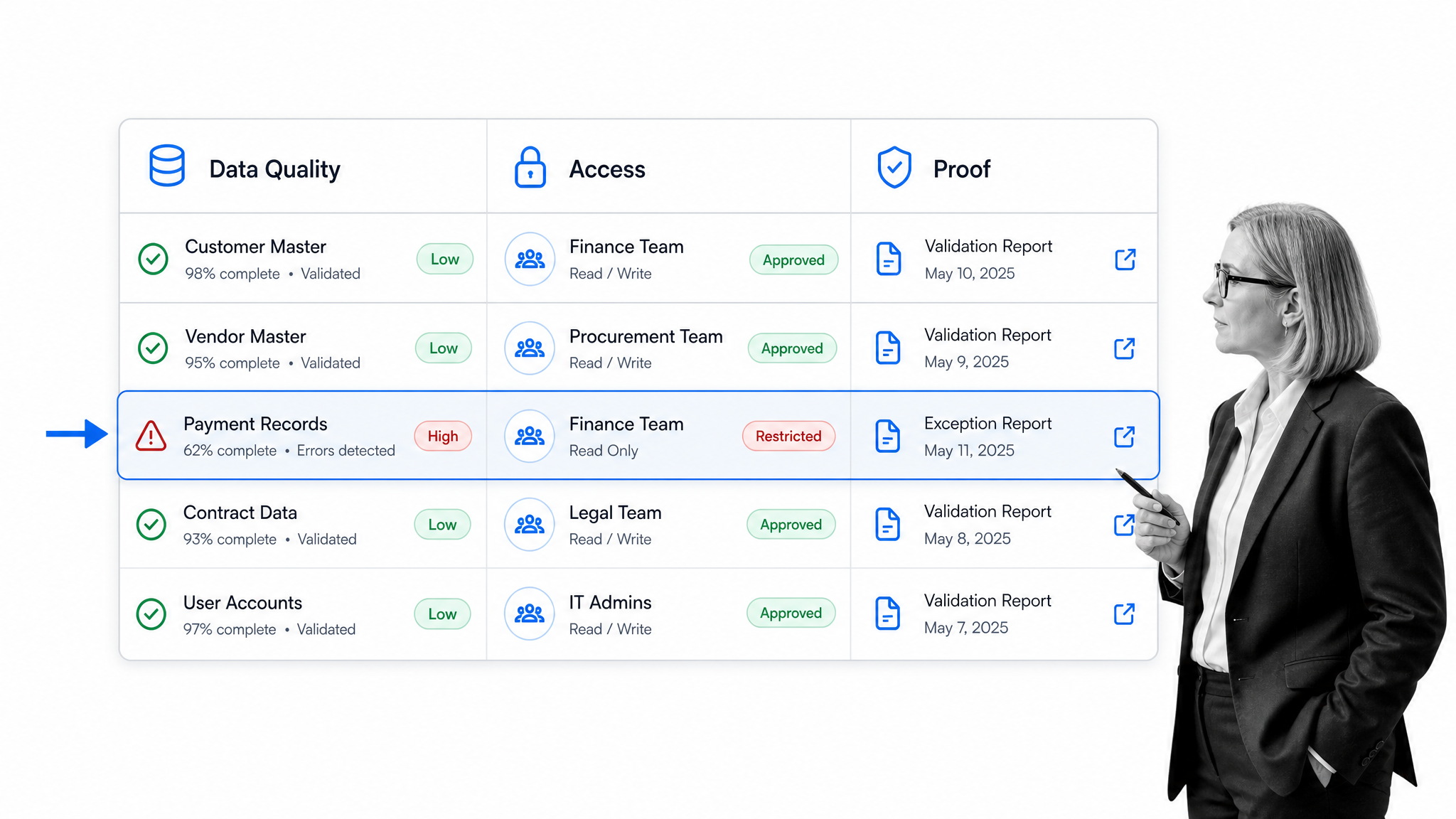Click the document icon for May 9, 2025 report

(x=888, y=348)
